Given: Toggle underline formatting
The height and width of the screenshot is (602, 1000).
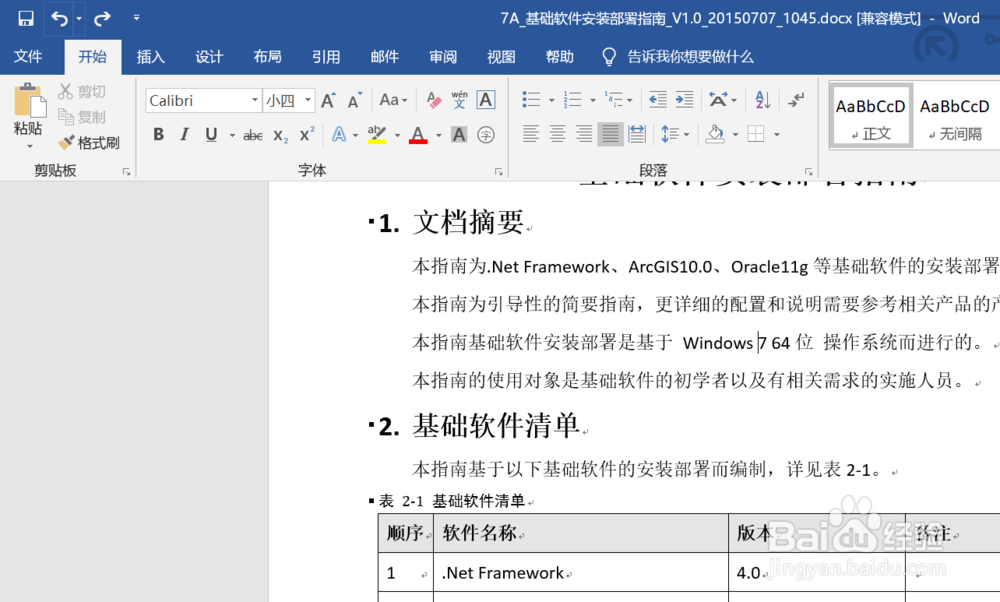Looking at the screenshot, I should point(211,135).
